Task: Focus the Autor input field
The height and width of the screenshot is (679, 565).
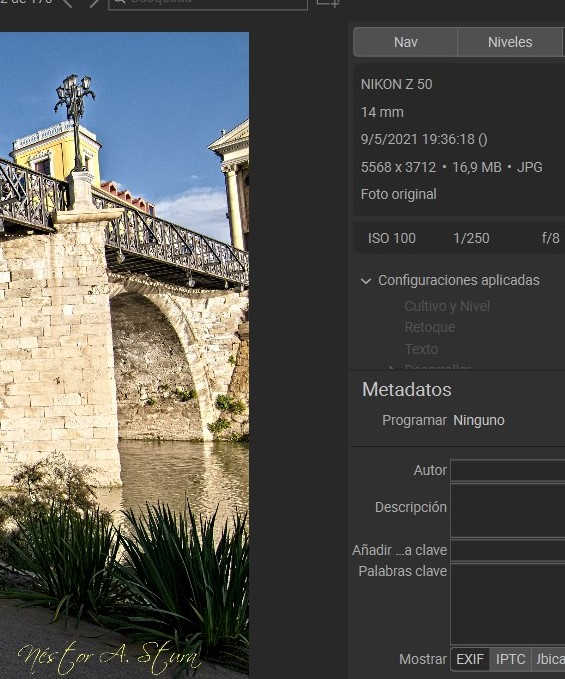Action: pos(507,470)
